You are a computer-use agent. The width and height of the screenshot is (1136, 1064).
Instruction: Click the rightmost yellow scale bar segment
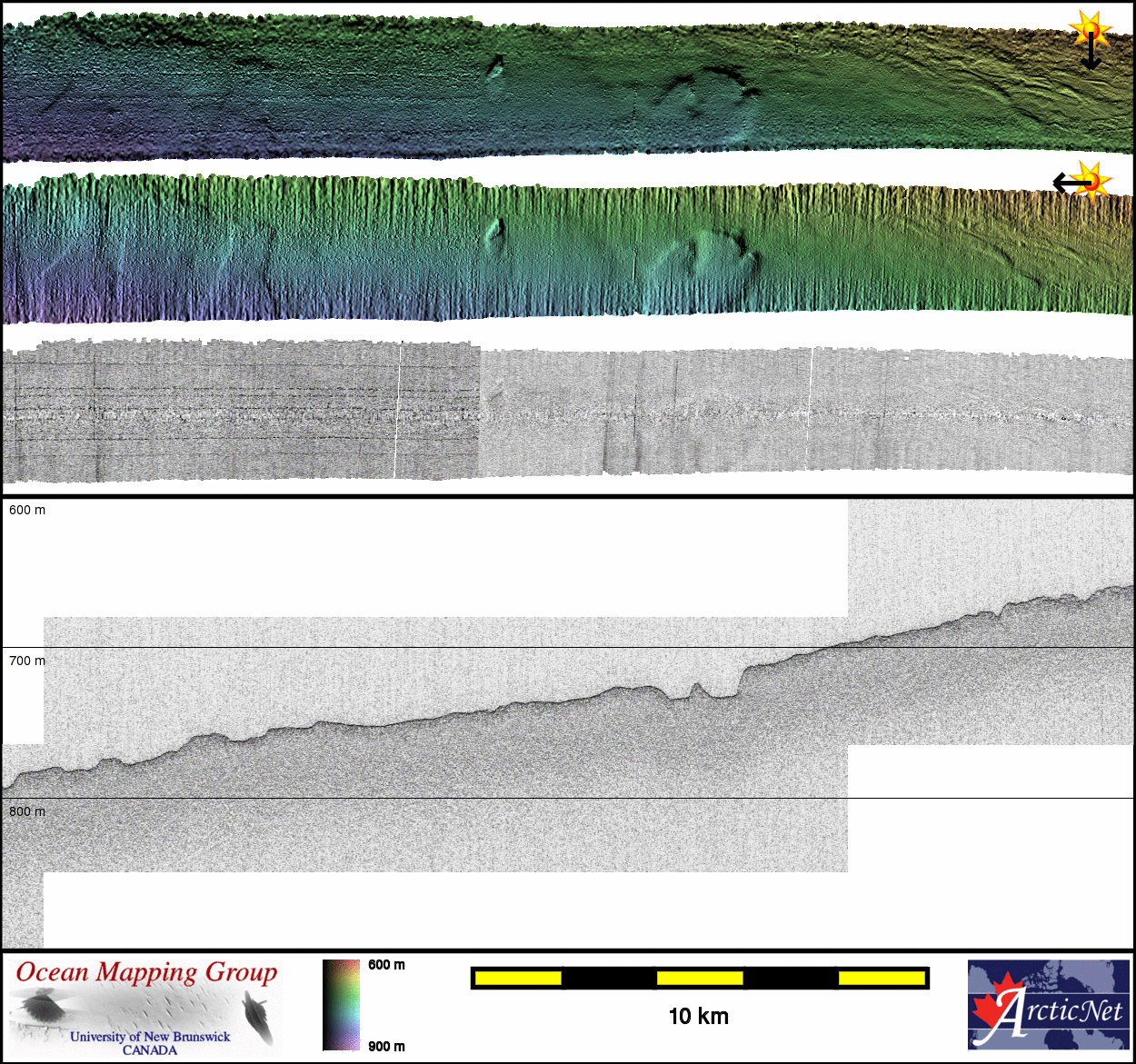tap(881, 978)
